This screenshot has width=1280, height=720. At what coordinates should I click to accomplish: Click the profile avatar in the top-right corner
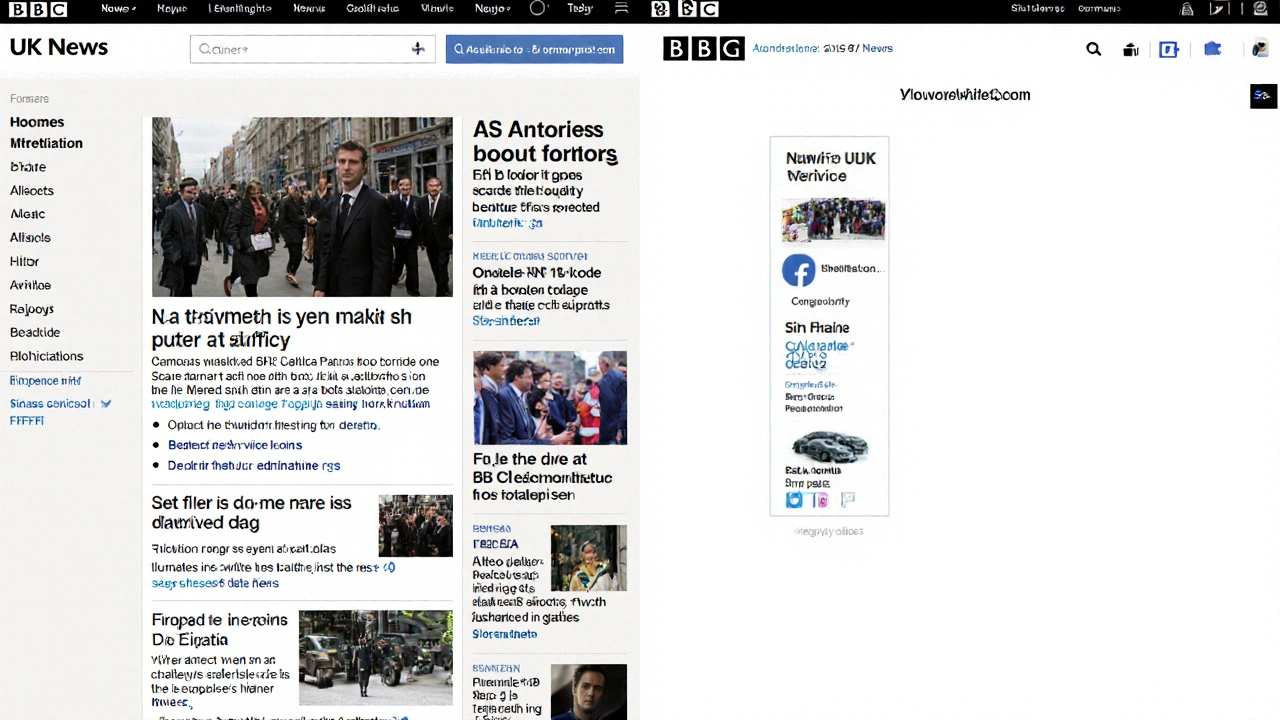click(1259, 48)
